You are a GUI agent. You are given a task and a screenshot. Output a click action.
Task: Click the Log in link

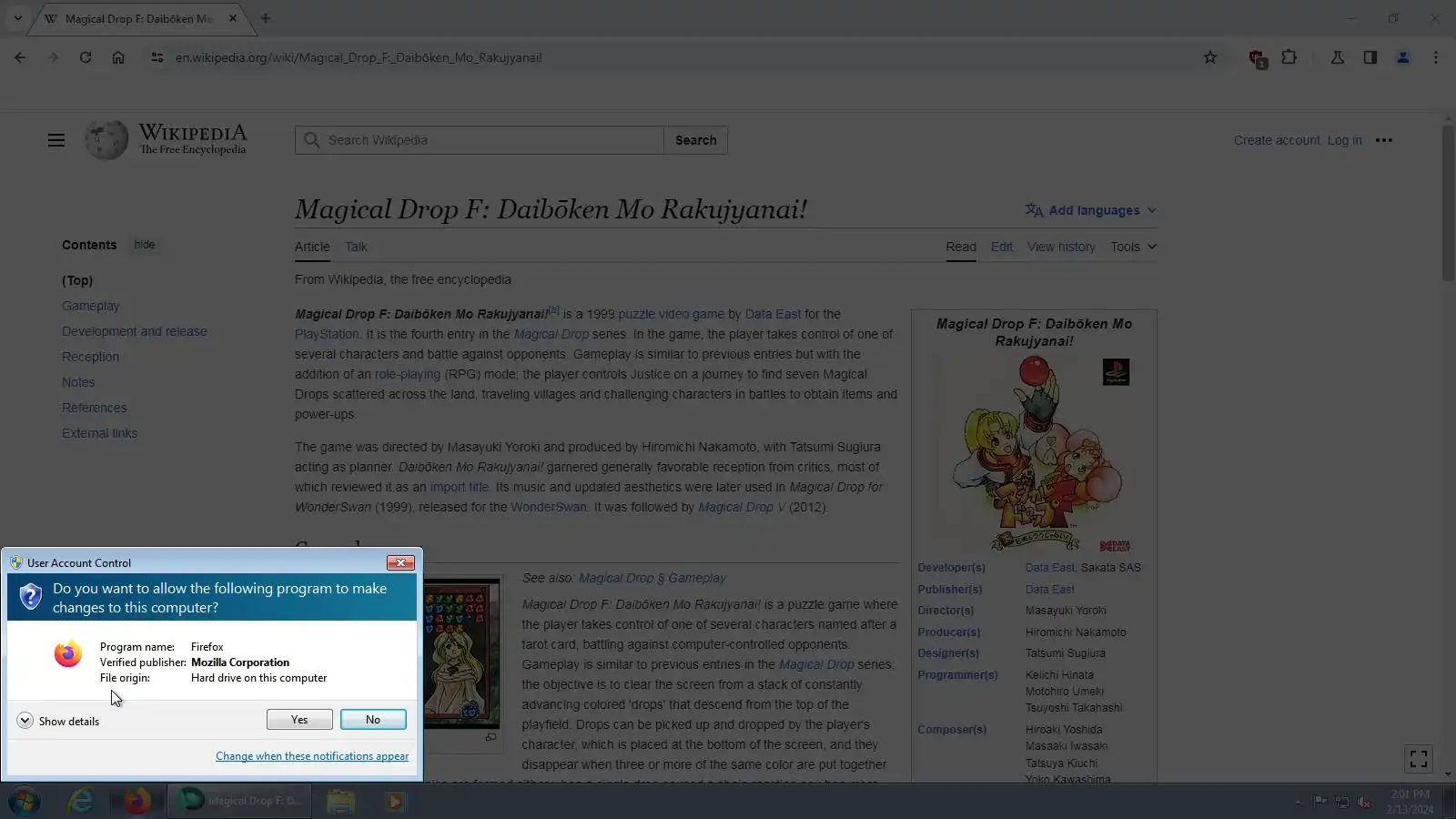click(1345, 140)
